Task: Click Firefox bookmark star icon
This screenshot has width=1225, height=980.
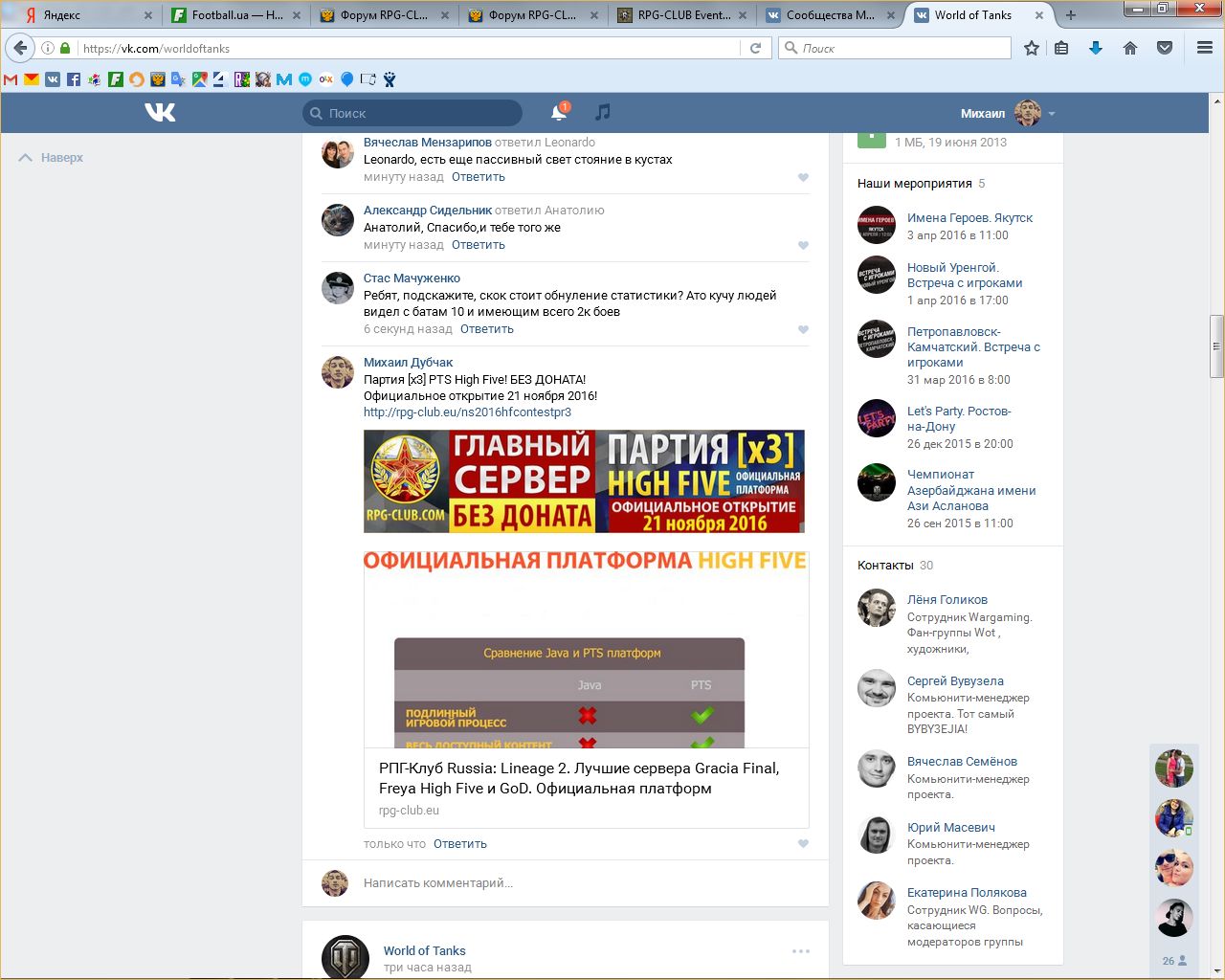Action: (x=1031, y=48)
